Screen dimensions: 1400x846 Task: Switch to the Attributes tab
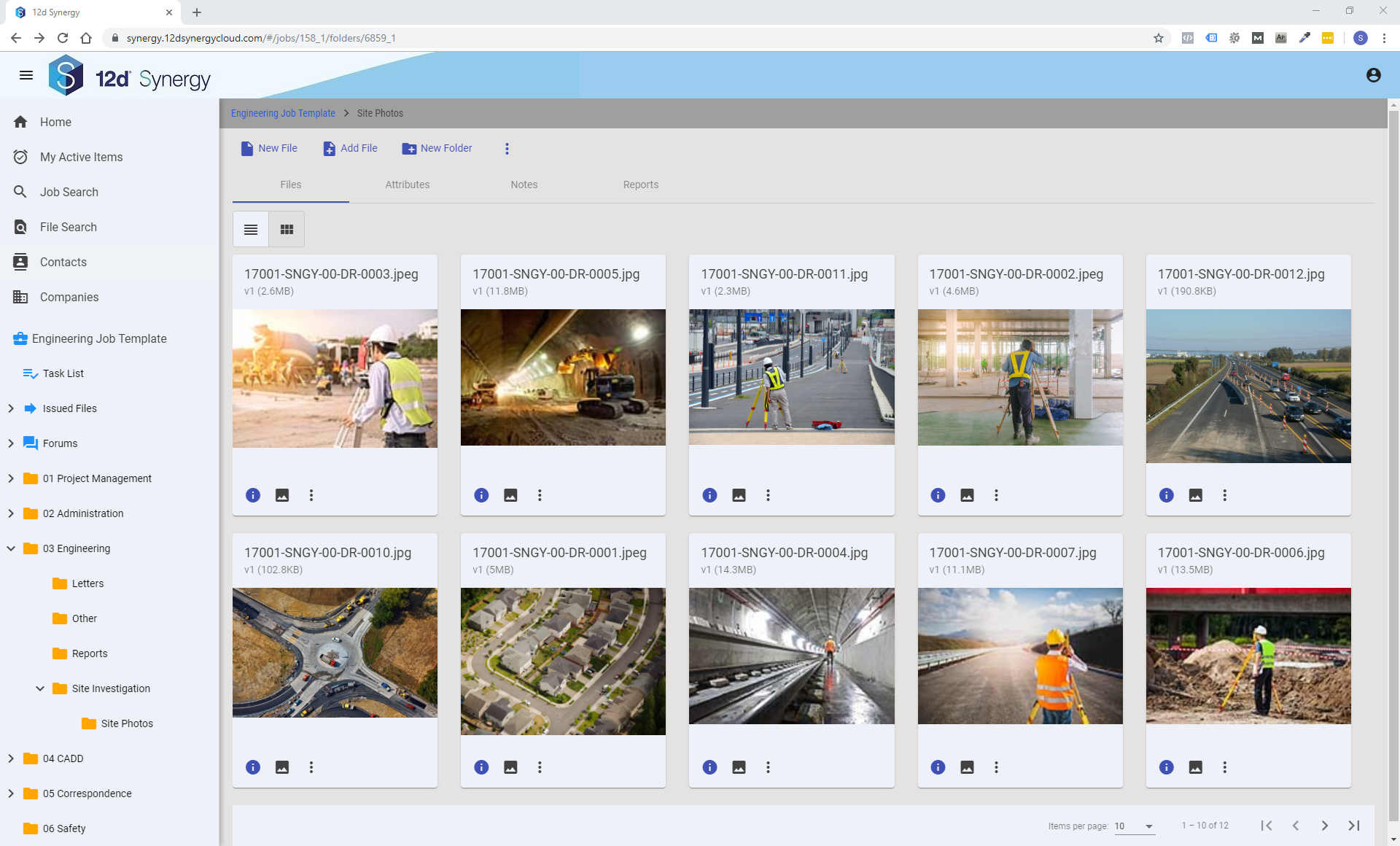[x=407, y=185]
